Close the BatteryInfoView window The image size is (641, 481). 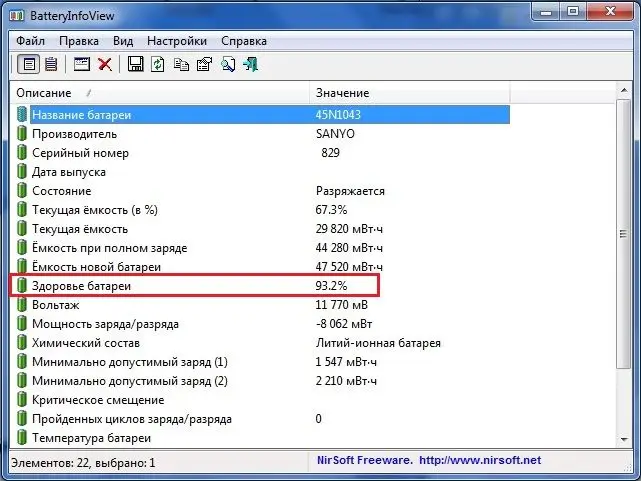(610, 11)
